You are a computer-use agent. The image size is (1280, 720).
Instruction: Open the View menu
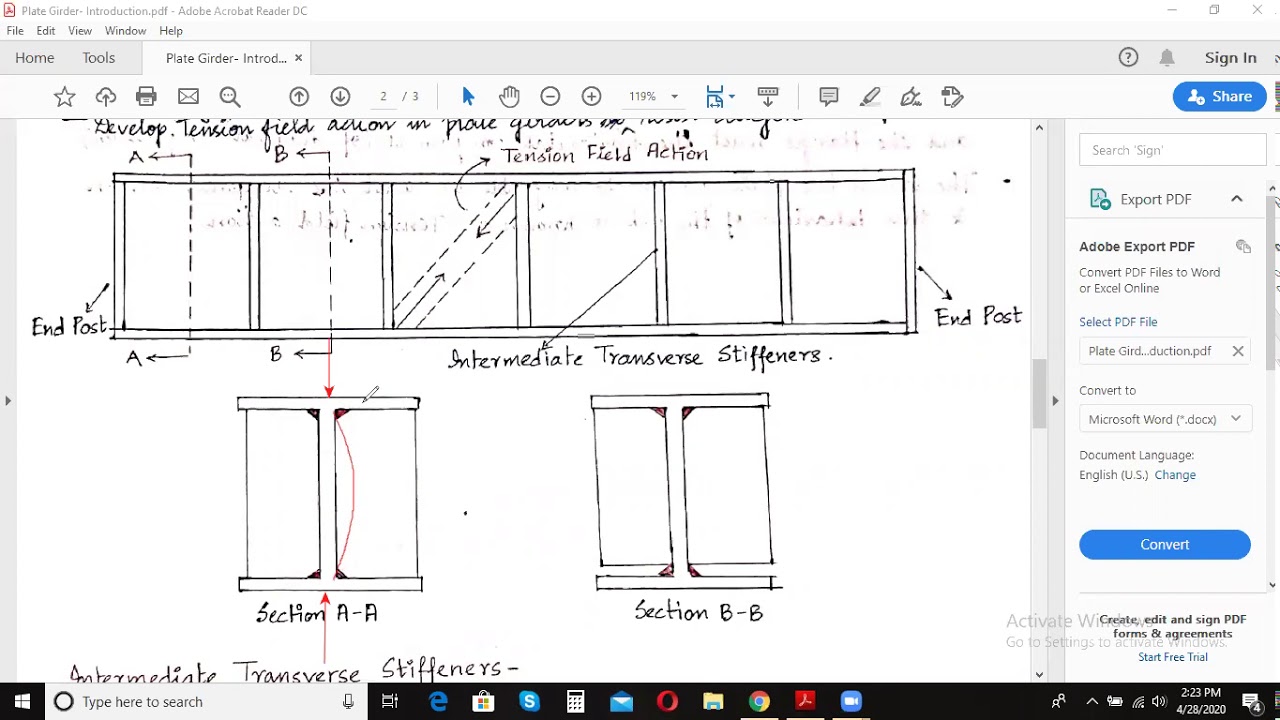80,31
